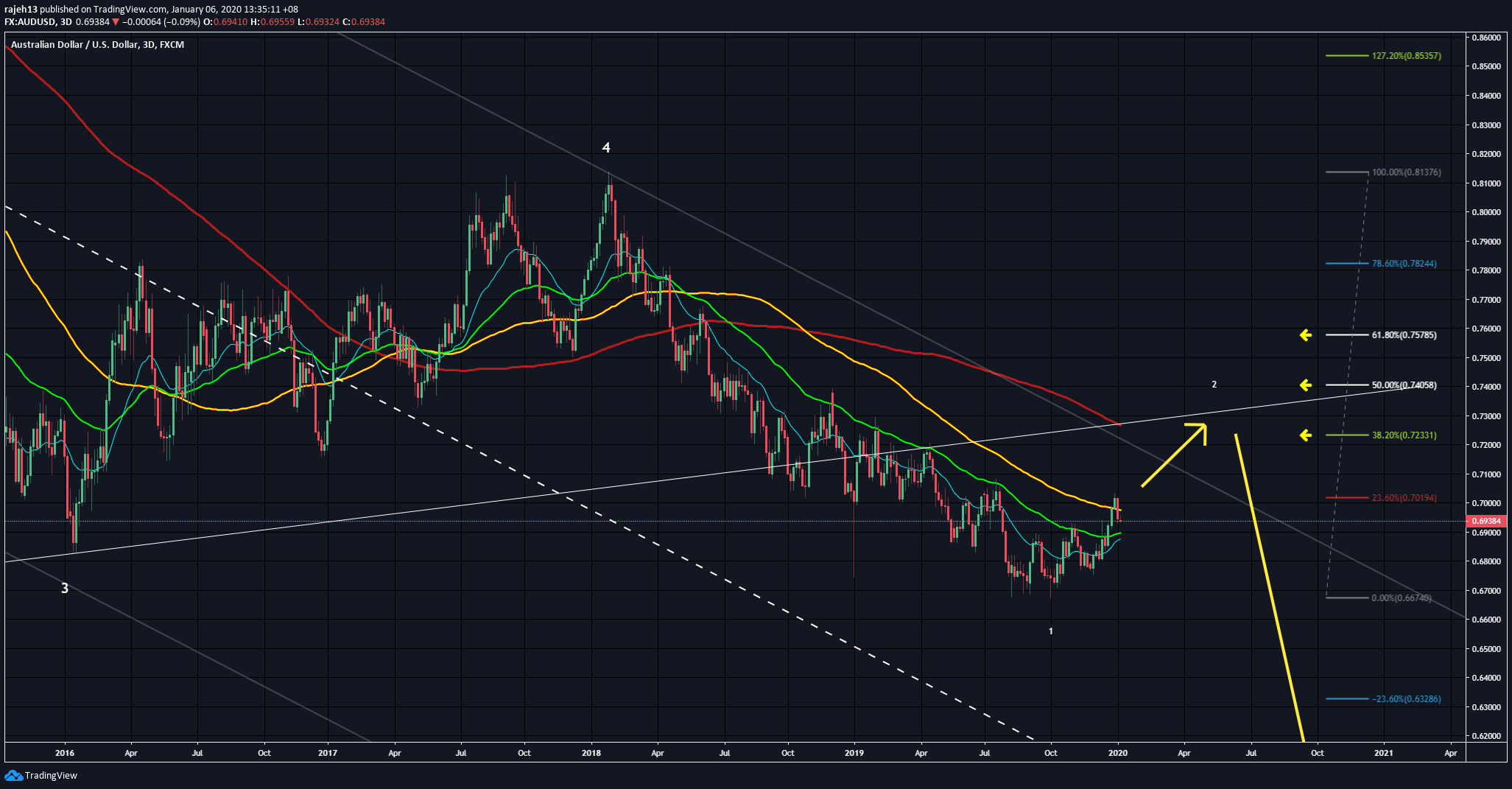Click the author name rajeh13
The image size is (1512, 789).
pyautogui.click(x=21, y=10)
